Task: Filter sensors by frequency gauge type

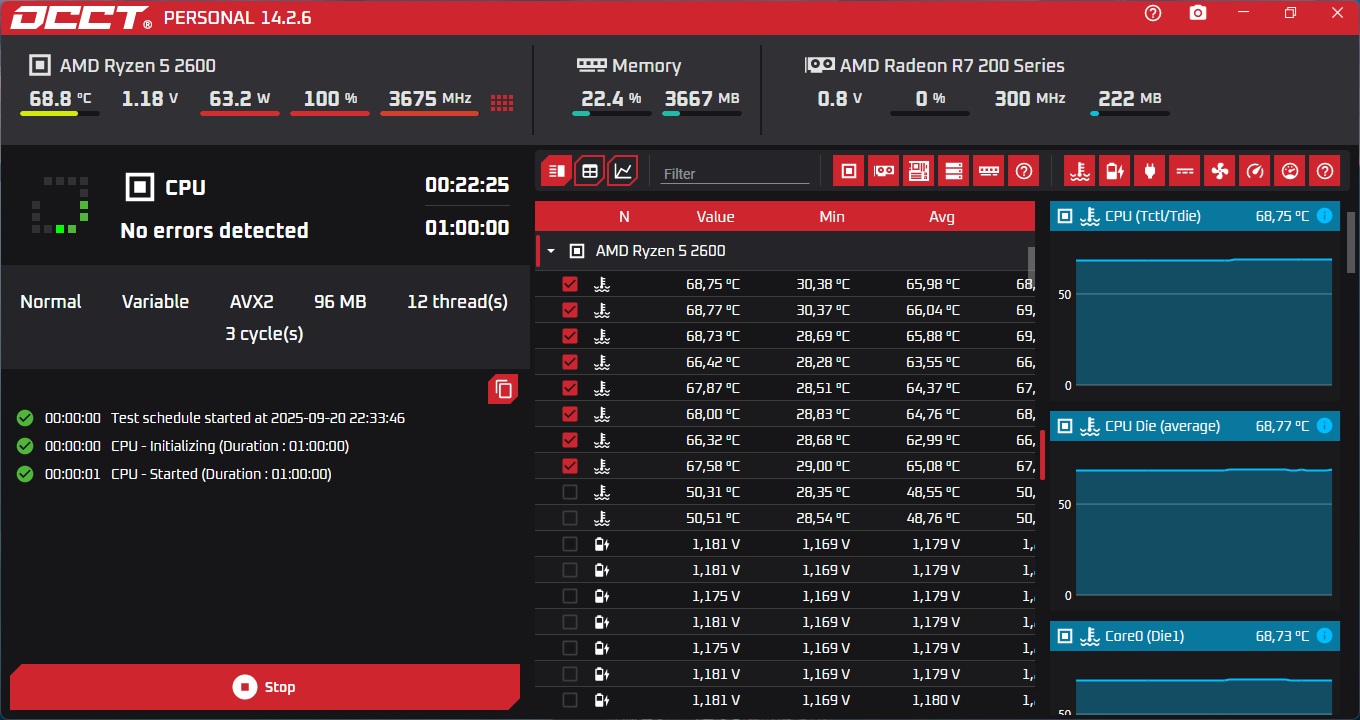Action: click(x=1254, y=171)
